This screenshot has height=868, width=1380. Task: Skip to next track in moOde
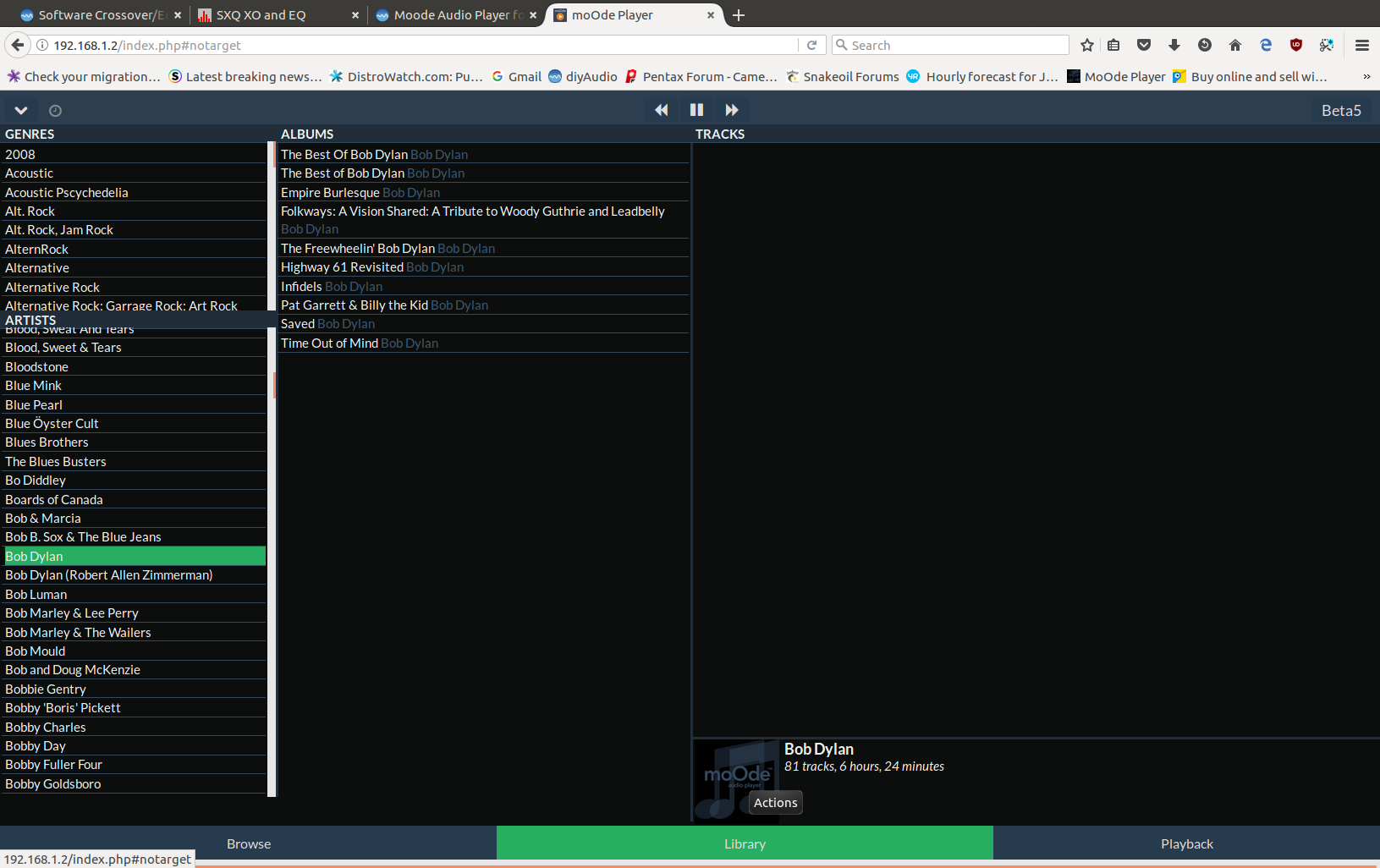(732, 110)
